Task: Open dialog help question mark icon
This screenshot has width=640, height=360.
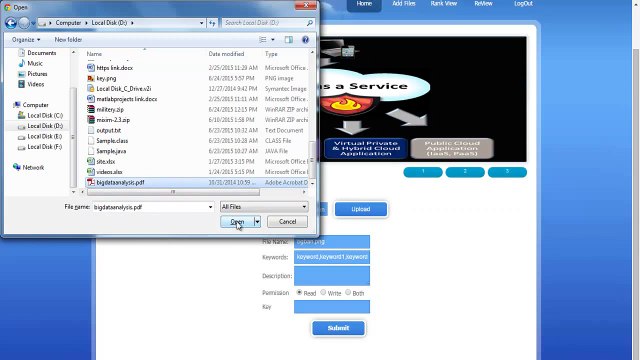Action: (x=305, y=40)
